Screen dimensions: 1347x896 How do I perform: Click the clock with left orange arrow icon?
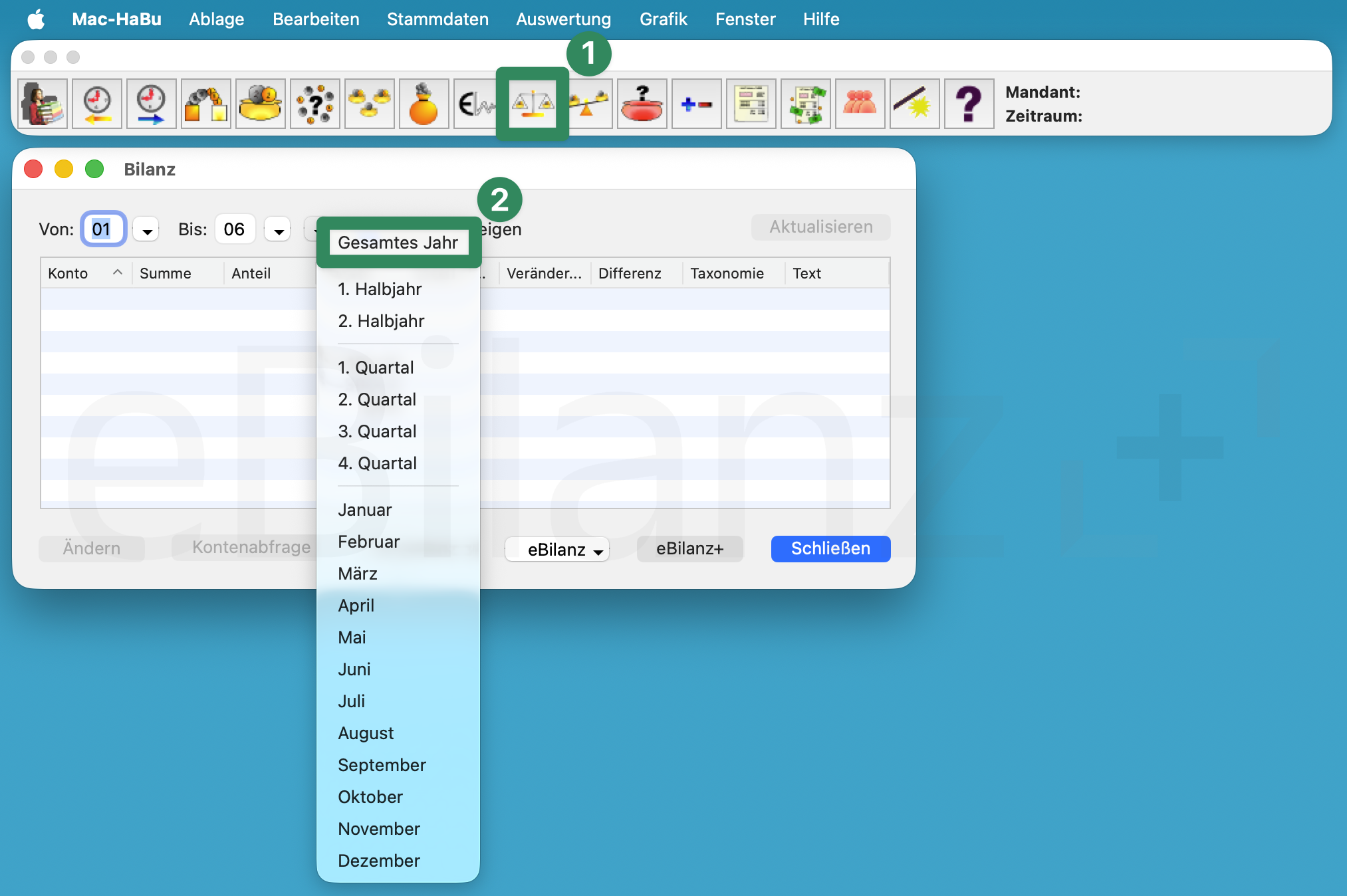97,104
